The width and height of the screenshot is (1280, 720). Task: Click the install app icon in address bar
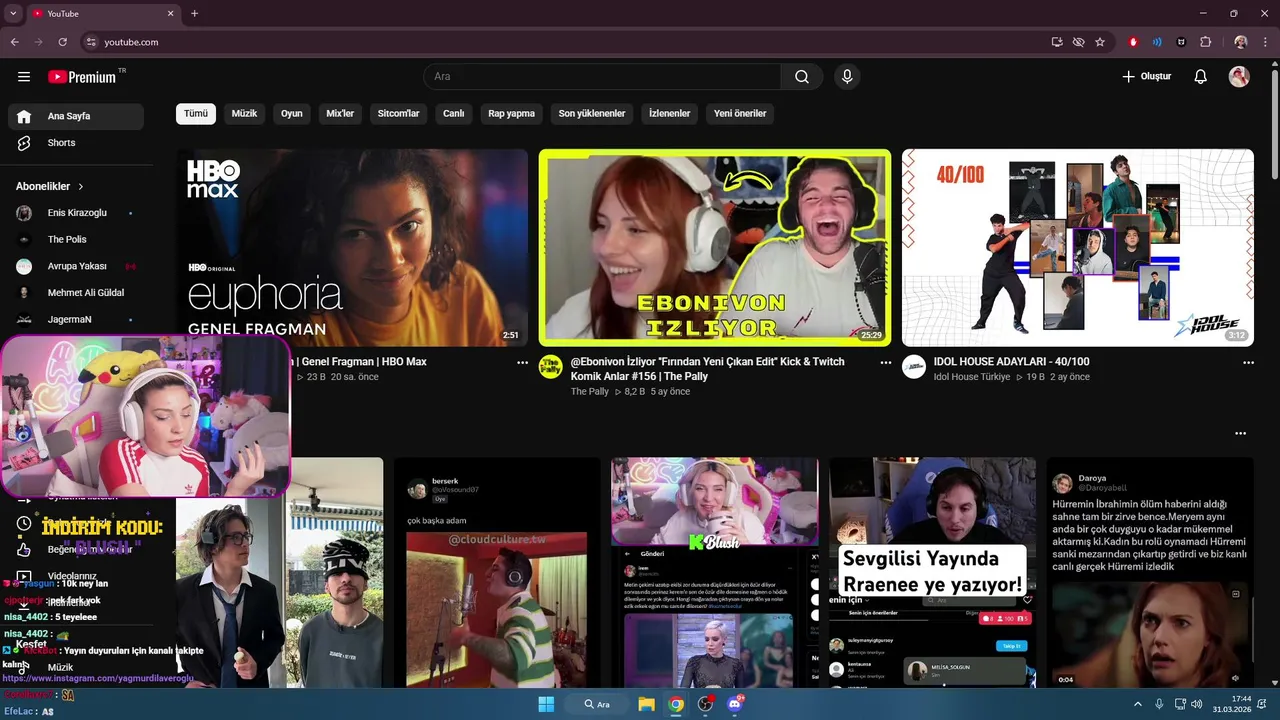[1057, 42]
